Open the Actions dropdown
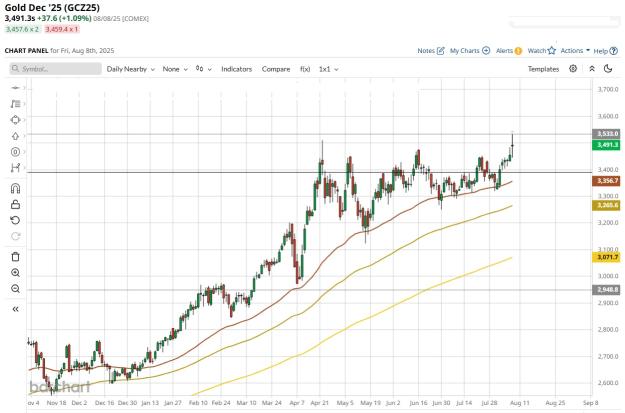Screen dimensions: 625x413 pyautogui.click(x=575, y=51)
